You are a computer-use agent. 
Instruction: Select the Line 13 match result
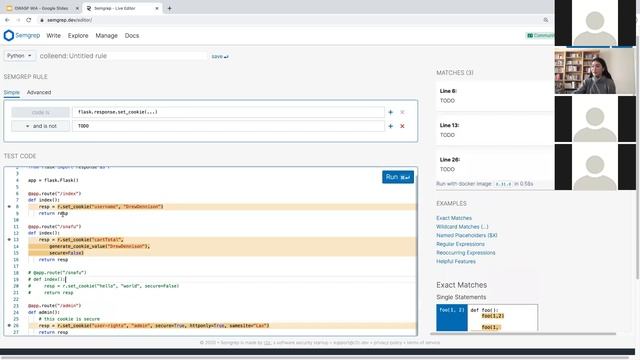click(495, 130)
